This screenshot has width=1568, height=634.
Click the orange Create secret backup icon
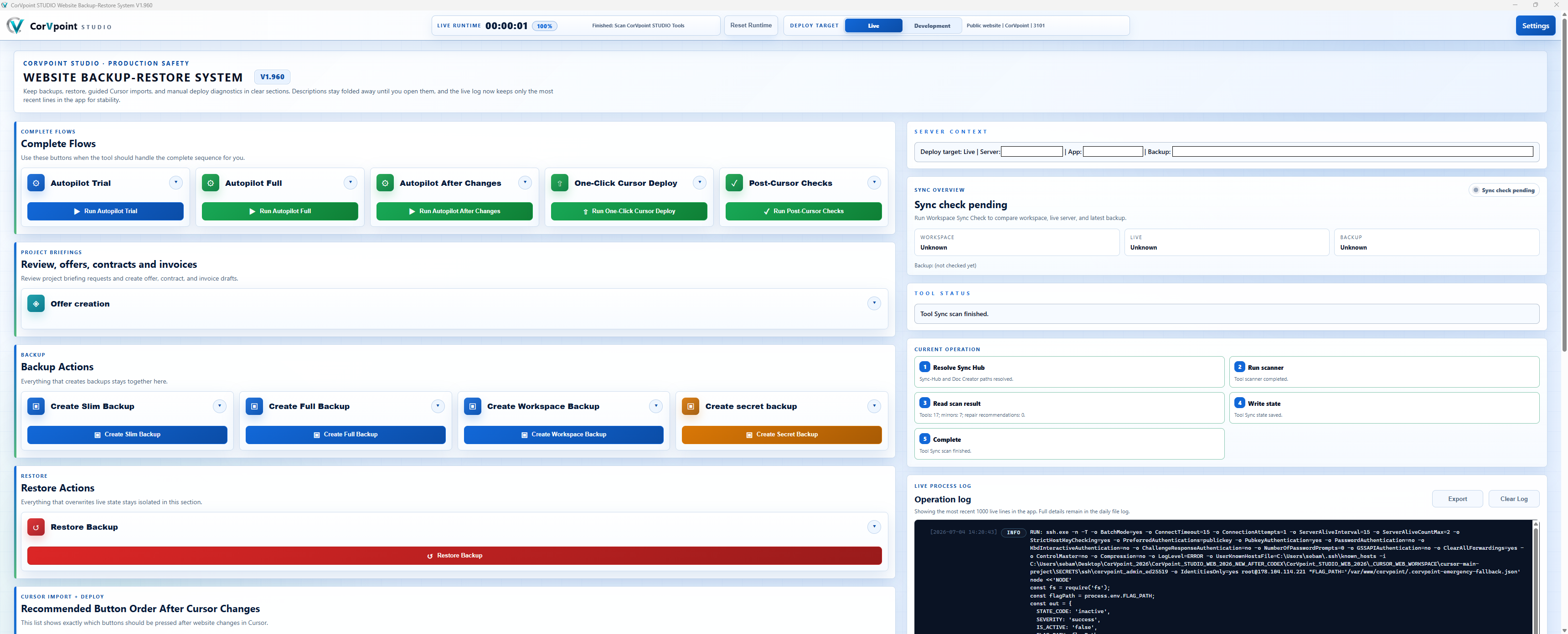pyautogui.click(x=691, y=406)
